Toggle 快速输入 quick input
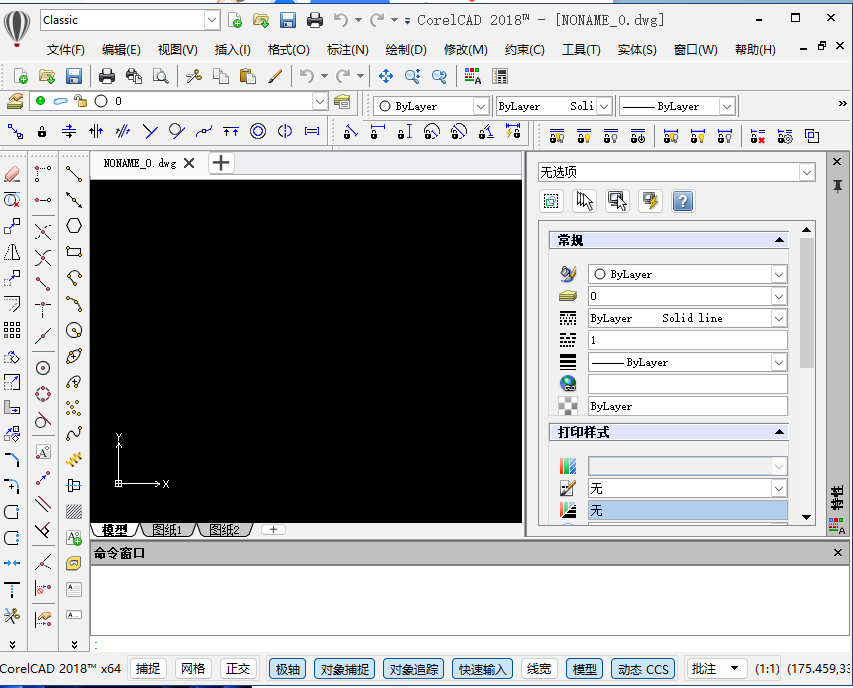The width and height of the screenshot is (853, 688). click(483, 669)
